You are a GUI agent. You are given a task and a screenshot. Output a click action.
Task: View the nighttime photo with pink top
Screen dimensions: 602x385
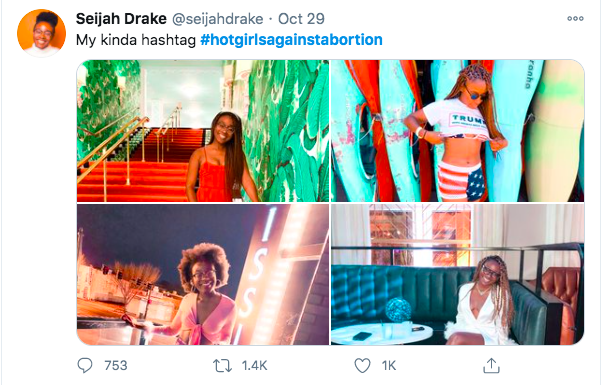click(x=203, y=274)
